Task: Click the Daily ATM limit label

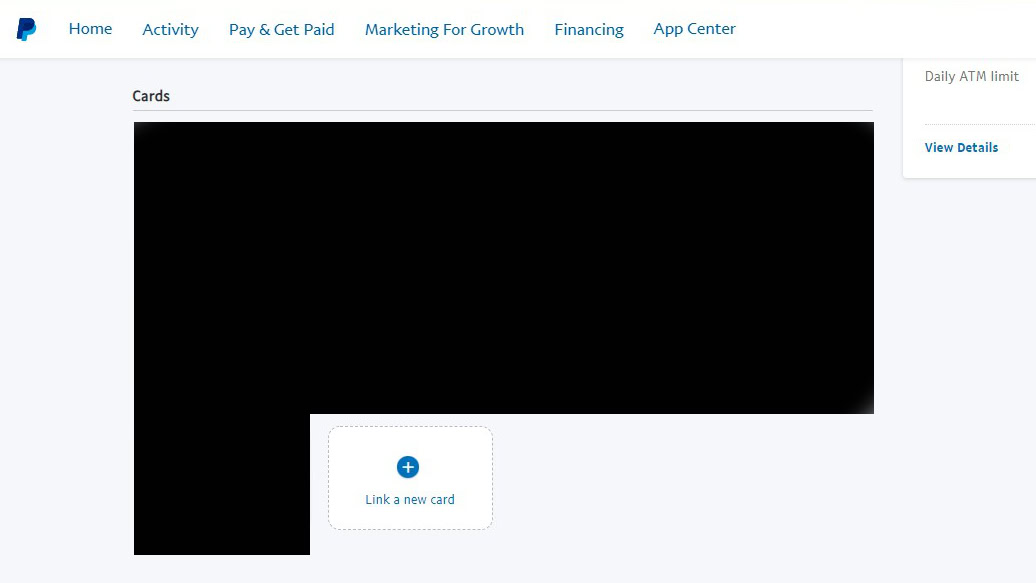Action: tap(971, 77)
